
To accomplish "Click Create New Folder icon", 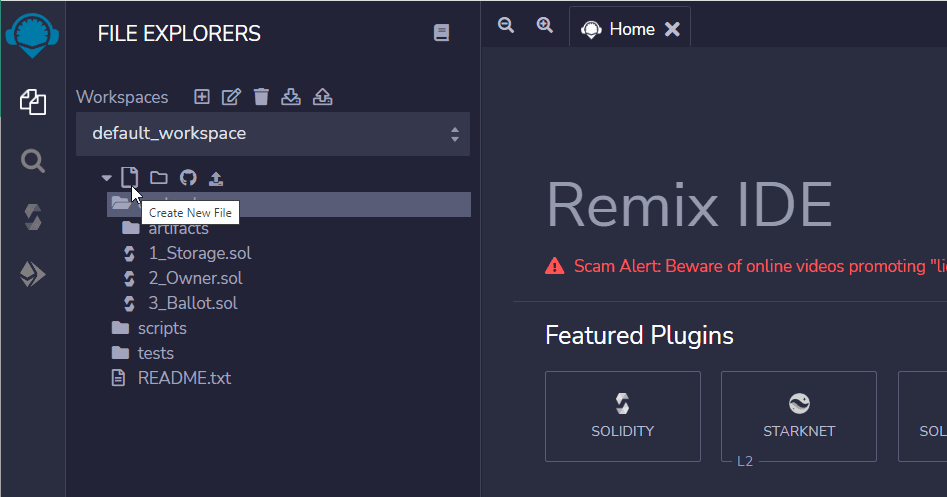I will pos(159,178).
